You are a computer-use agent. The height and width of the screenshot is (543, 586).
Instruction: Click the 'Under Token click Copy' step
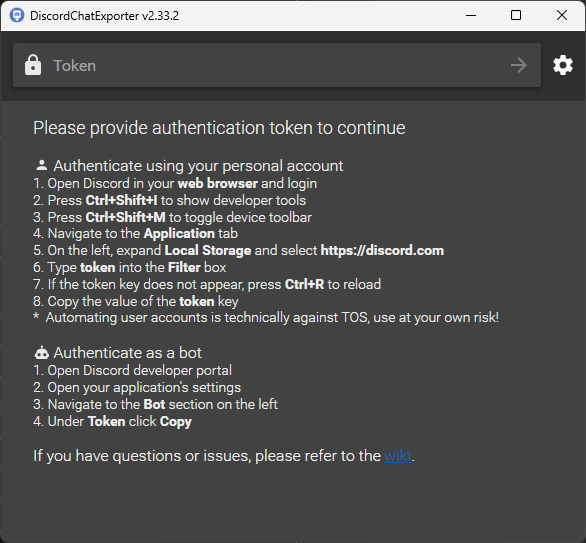(x=112, y=422)
